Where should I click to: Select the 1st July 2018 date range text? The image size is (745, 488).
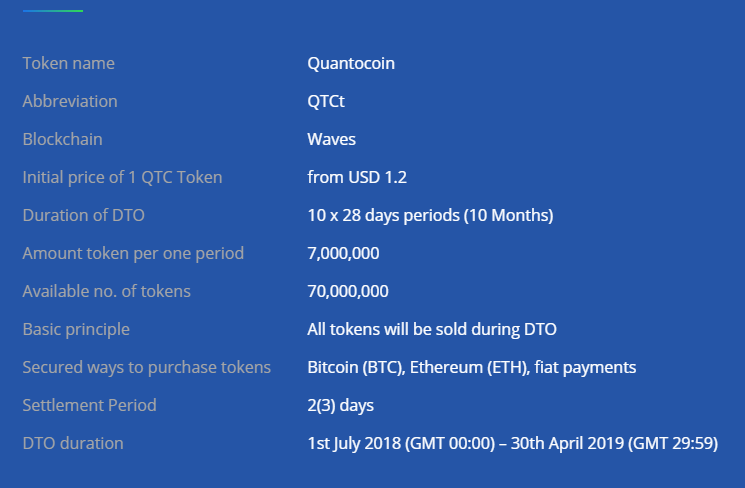pyautogui.click(x=512, y=443)
